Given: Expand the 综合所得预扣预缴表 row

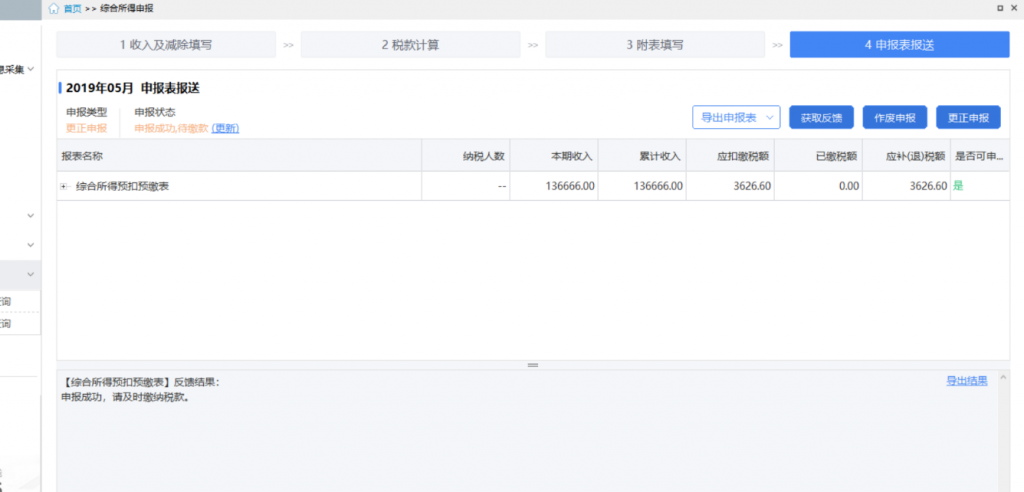Looking at the screenshot, I should coord(64,186).
